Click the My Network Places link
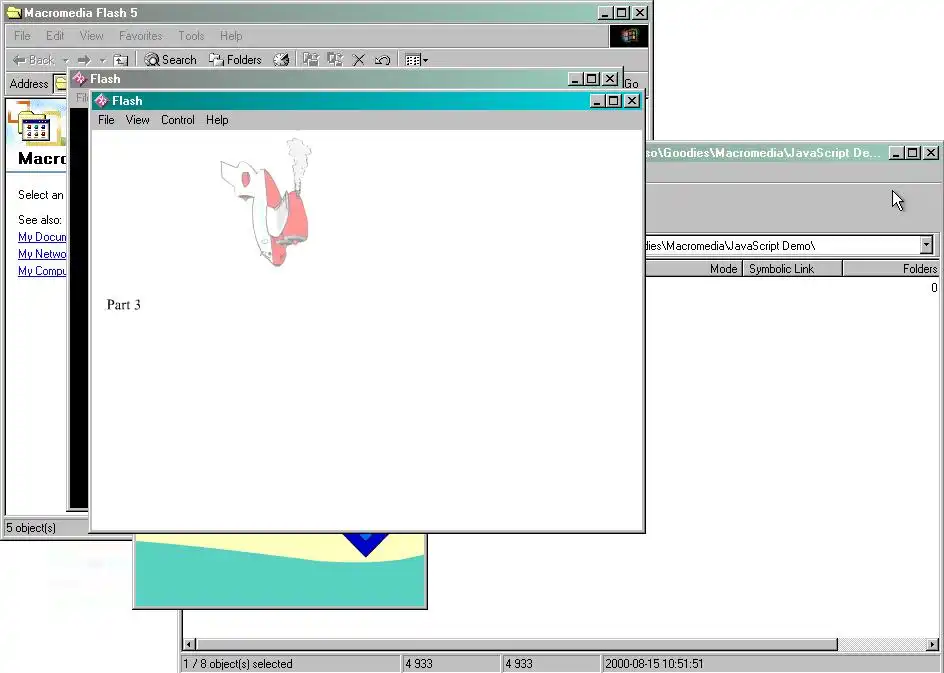Image resolution: width=944 pixels, height=673 pixels. [42, 254]
